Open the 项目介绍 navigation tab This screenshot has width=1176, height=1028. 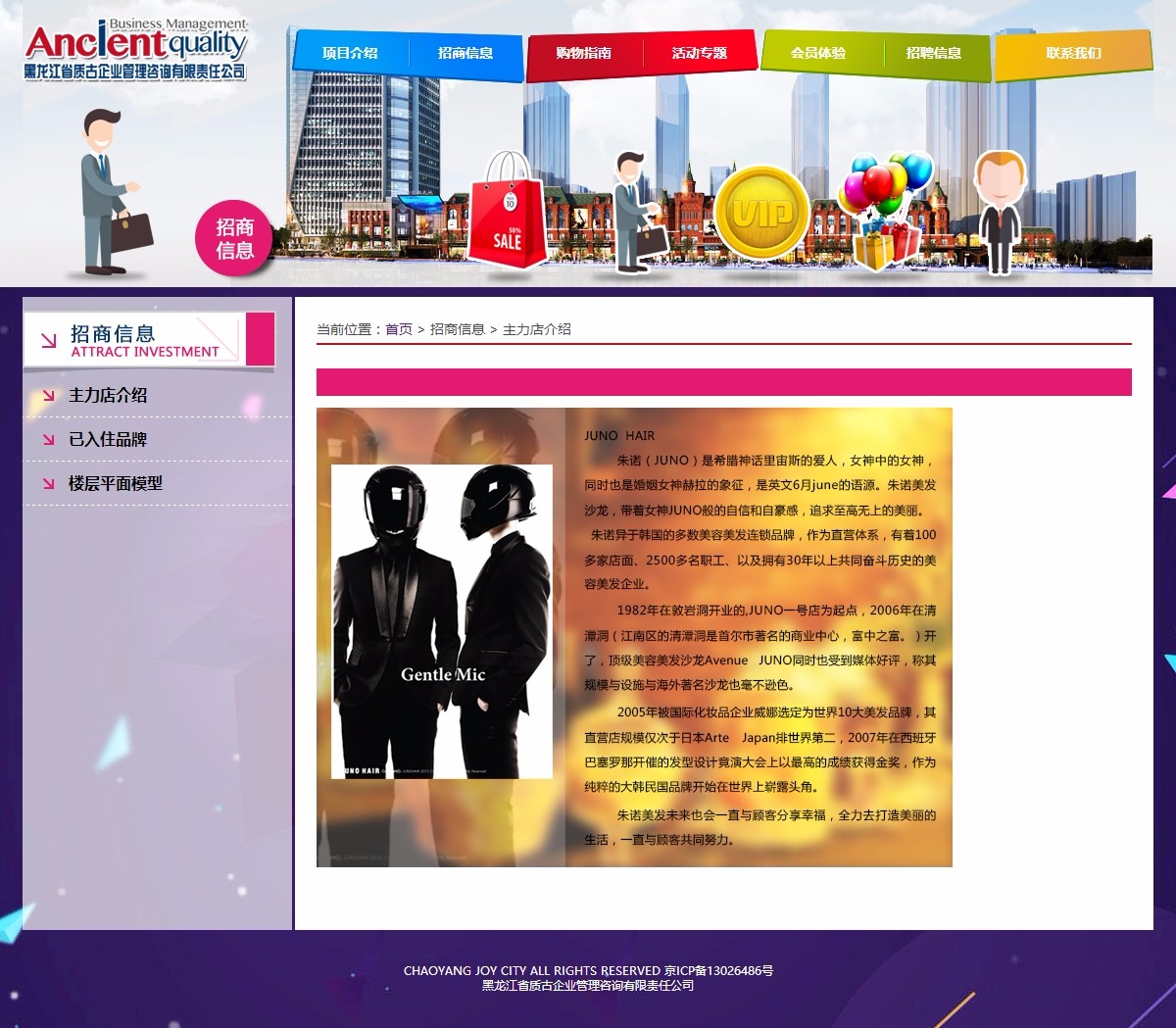pyautogui.click(x=350, y=53)
